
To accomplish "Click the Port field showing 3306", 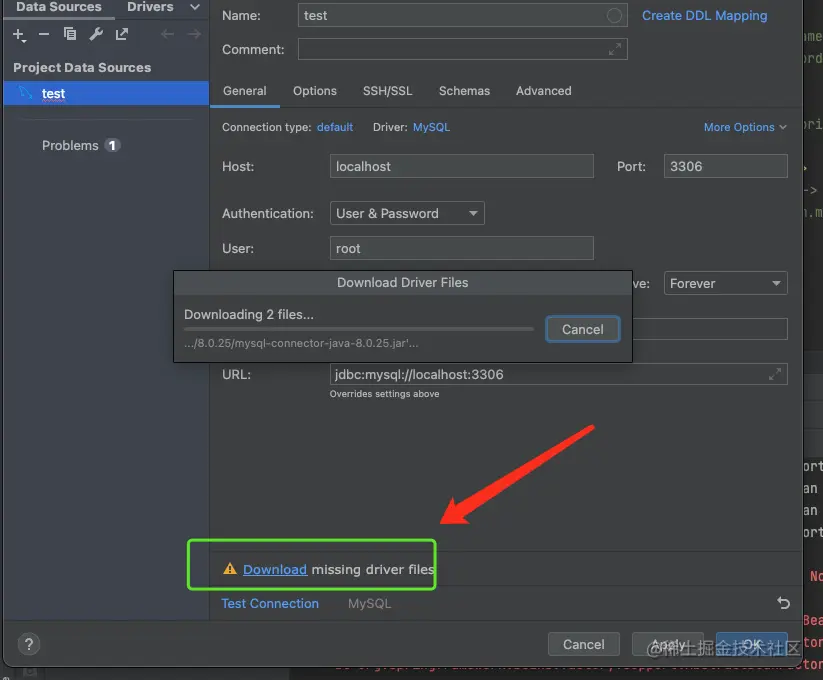I will (725, 166).
